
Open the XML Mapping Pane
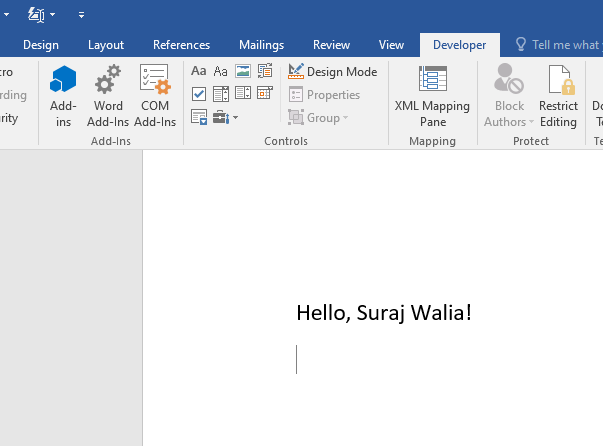click(432, 96)
